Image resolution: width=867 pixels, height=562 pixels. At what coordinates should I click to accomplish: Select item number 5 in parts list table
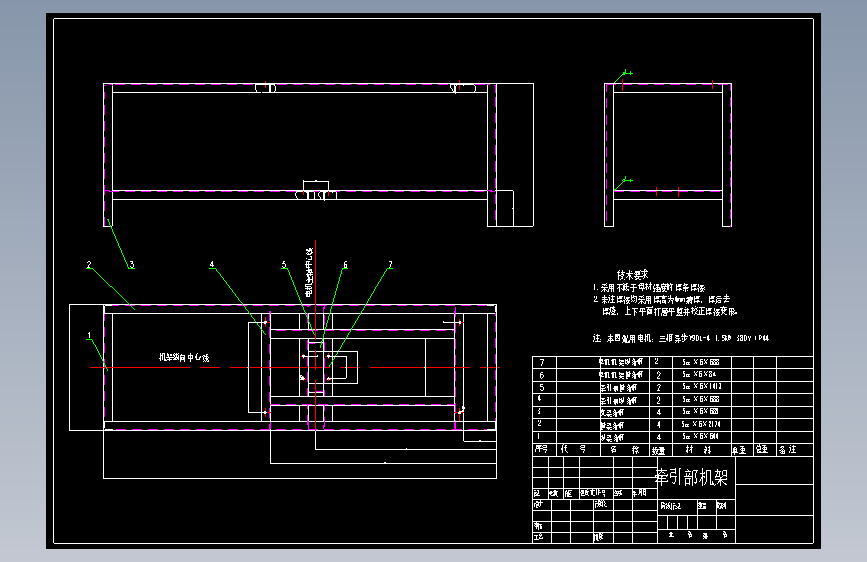click(x=542, y=387)
